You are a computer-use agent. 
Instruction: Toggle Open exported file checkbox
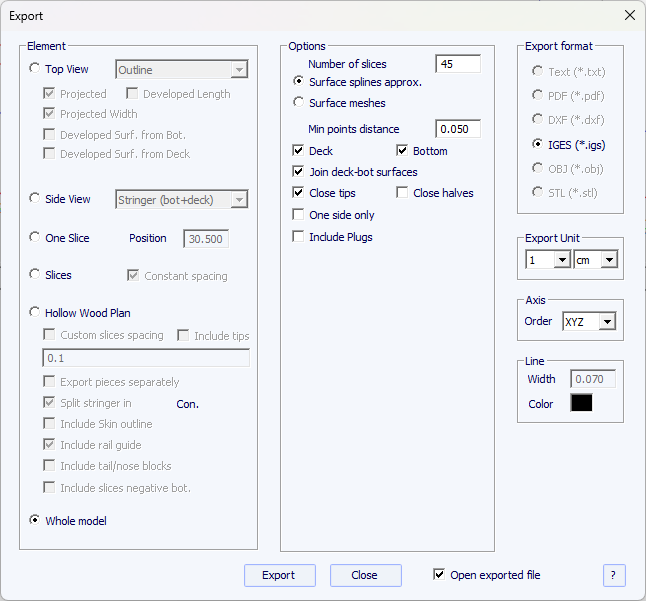click(x=439, y=575)
